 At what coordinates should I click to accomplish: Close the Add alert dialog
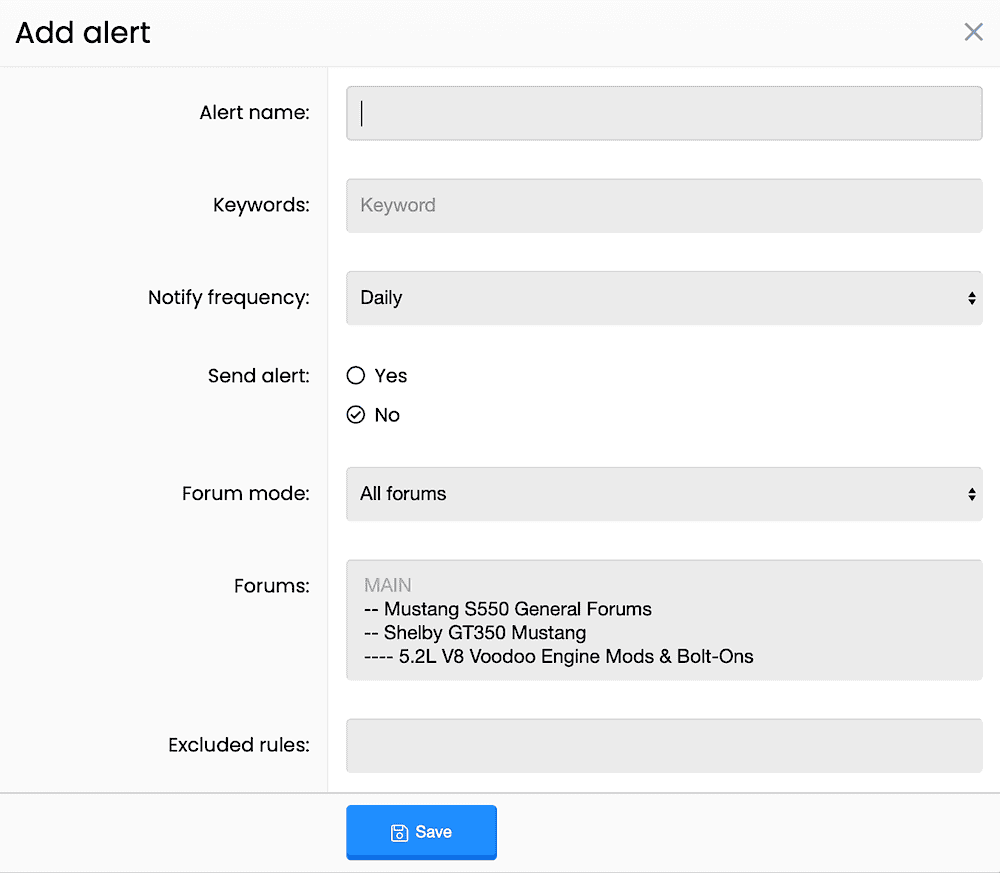point(973,32)
